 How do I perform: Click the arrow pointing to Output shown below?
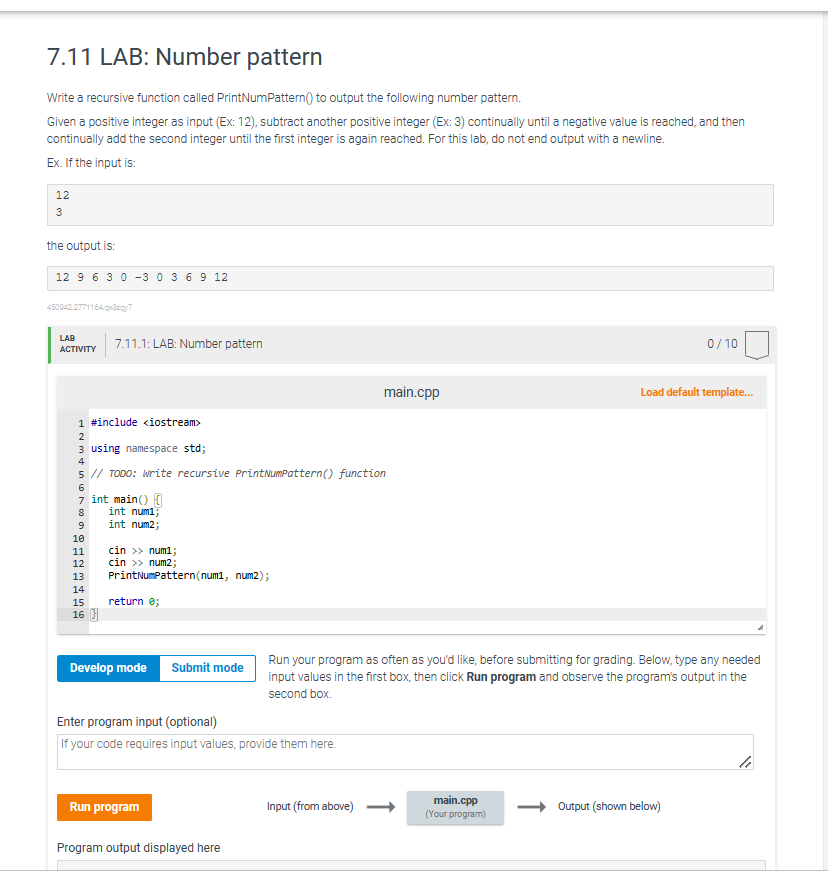(x=532, y=806)
